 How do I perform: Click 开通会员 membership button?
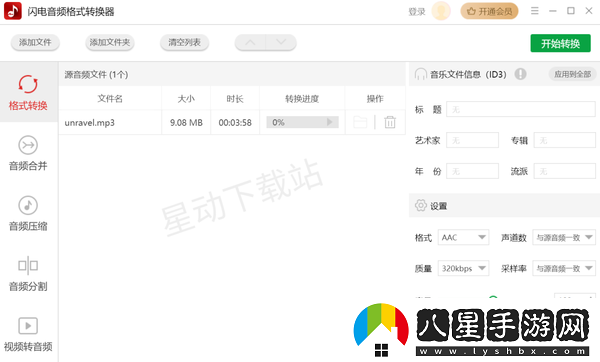tap(489, 11)
